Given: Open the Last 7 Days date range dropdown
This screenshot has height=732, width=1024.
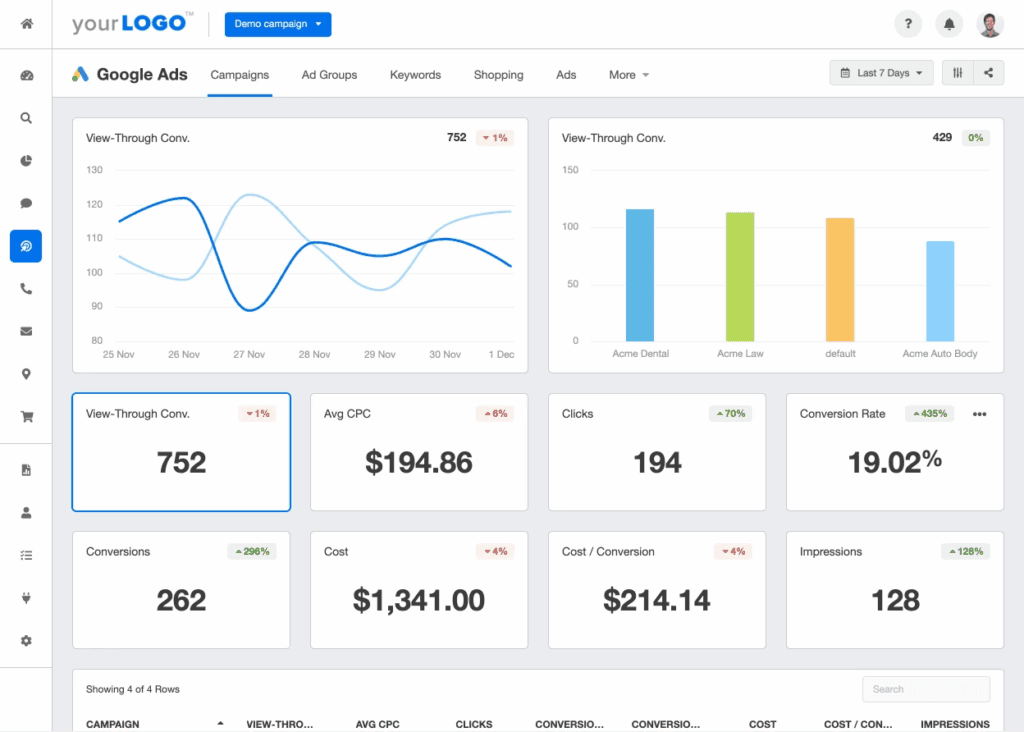Looking at the screenshot, I should pyautogui.click(x=880, y=72).
